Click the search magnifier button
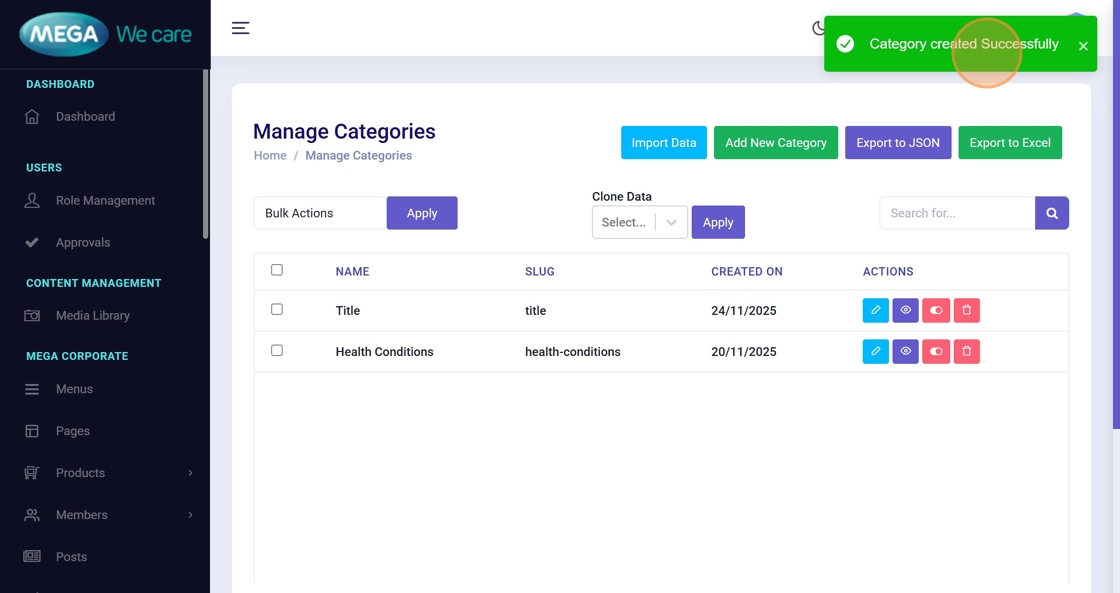This screenshot has width=1120, height=593. pos(1051,213)
